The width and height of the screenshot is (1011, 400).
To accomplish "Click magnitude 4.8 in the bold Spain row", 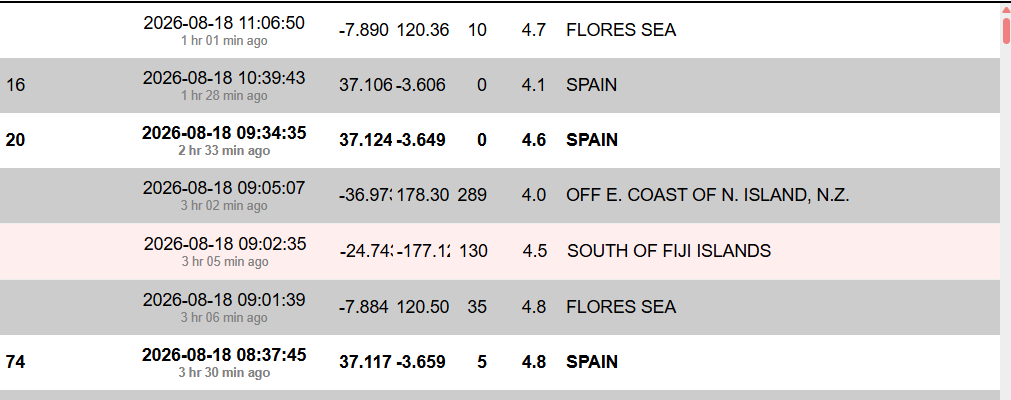I will pos(534,362).
